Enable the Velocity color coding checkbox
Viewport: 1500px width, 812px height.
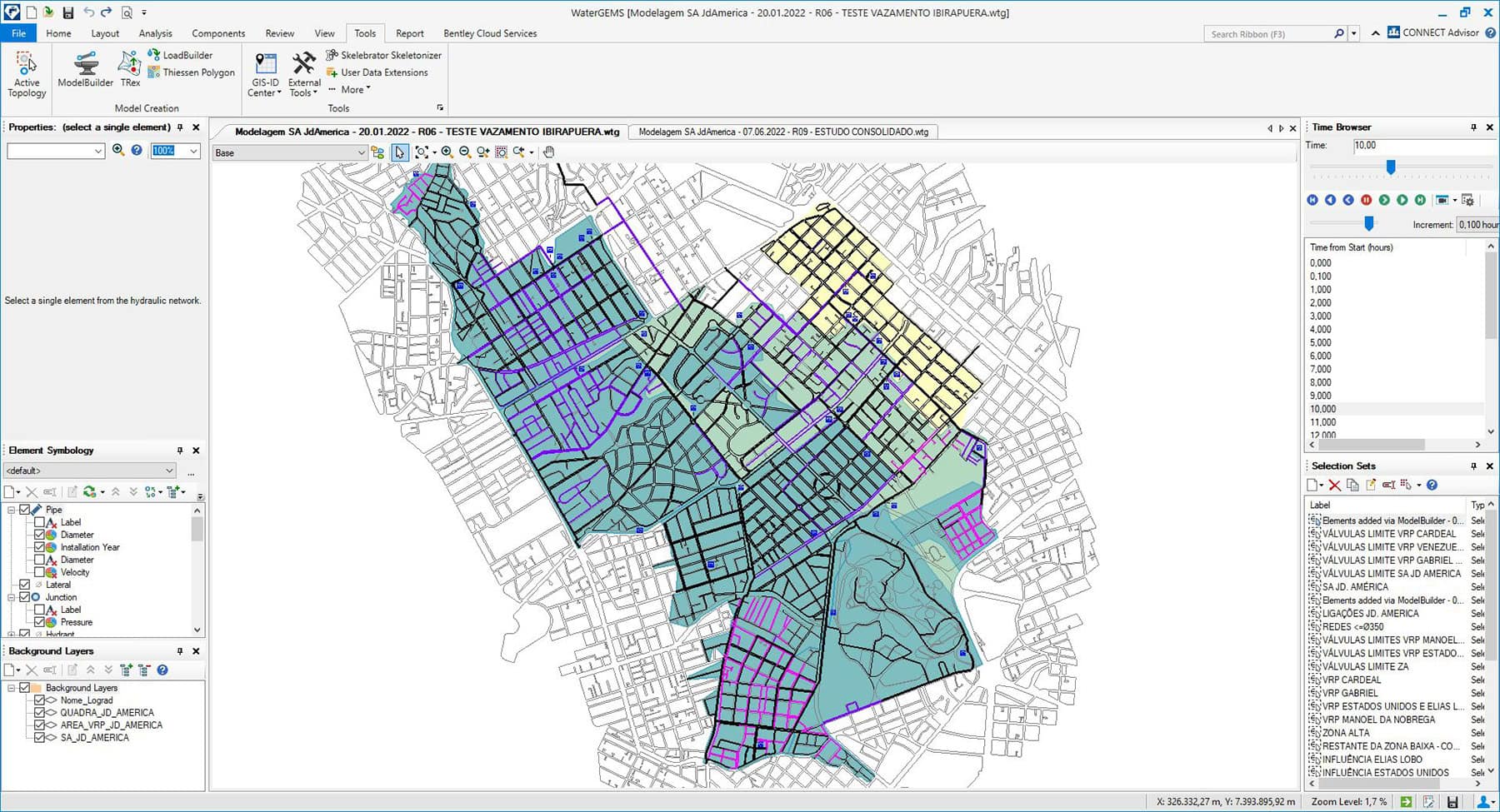tap(39, 572)
